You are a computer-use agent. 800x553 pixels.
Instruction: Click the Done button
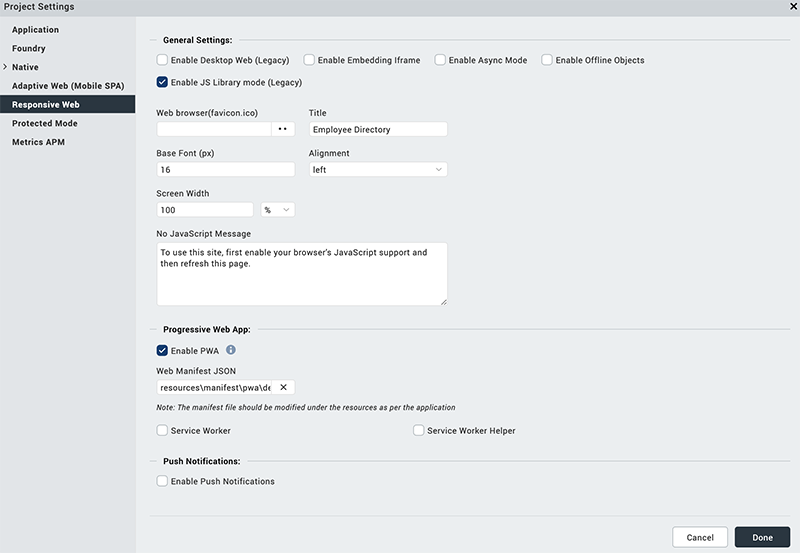click(762, 538)
